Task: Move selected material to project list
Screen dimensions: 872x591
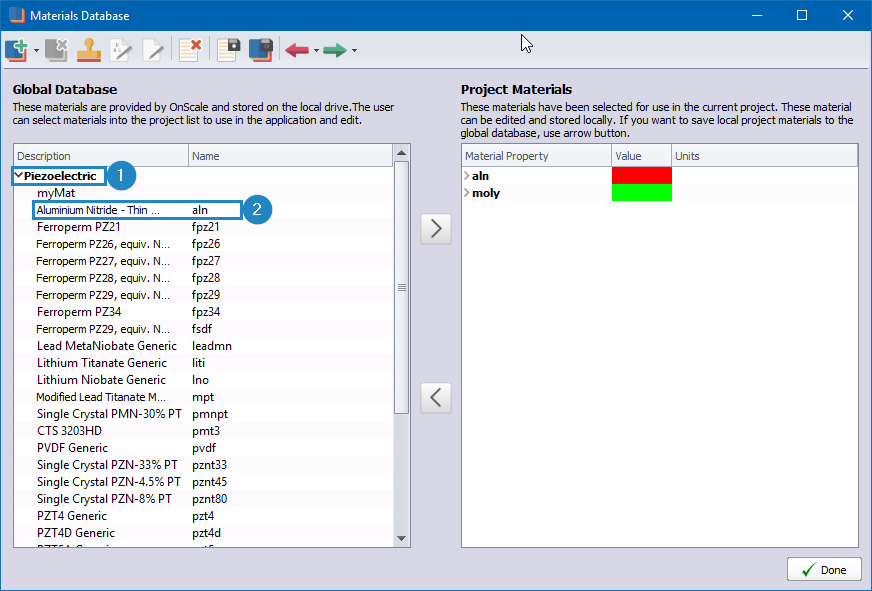Action: [436, 229]
